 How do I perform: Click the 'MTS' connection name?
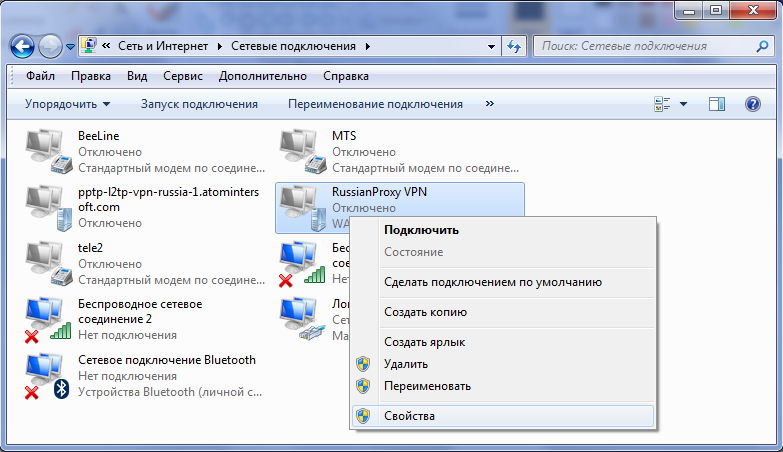(x=344, y=136)
